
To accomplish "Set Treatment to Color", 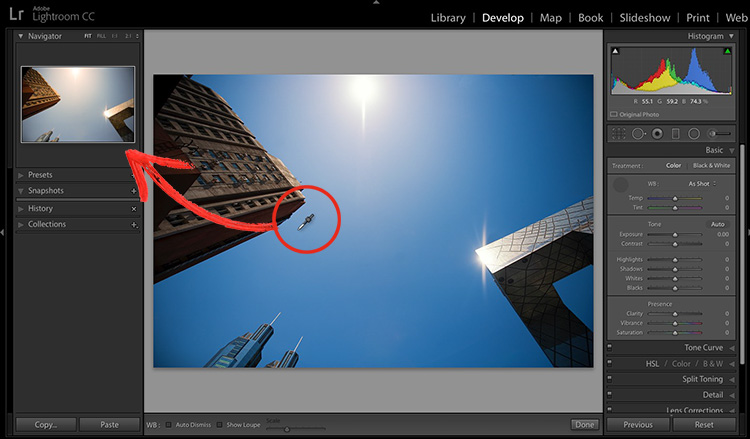I will 673,165.
